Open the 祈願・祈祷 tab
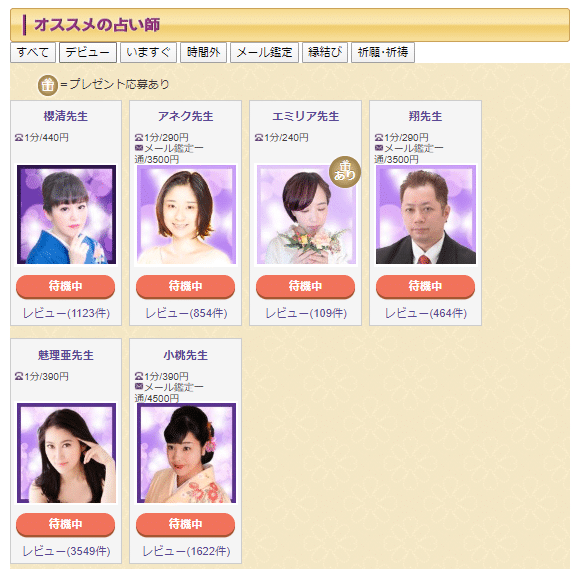 [383, 52]
